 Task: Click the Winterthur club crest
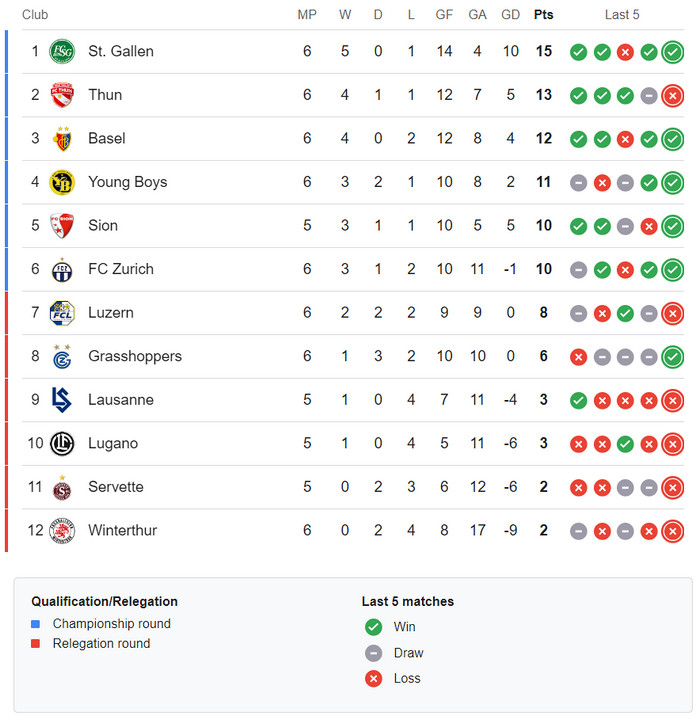coord(62,531)
